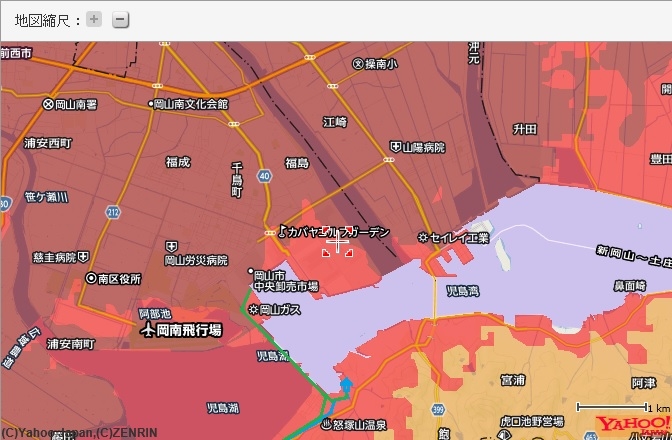Click the 怒塚山温泉 hot spring icon

click(327, 425)
